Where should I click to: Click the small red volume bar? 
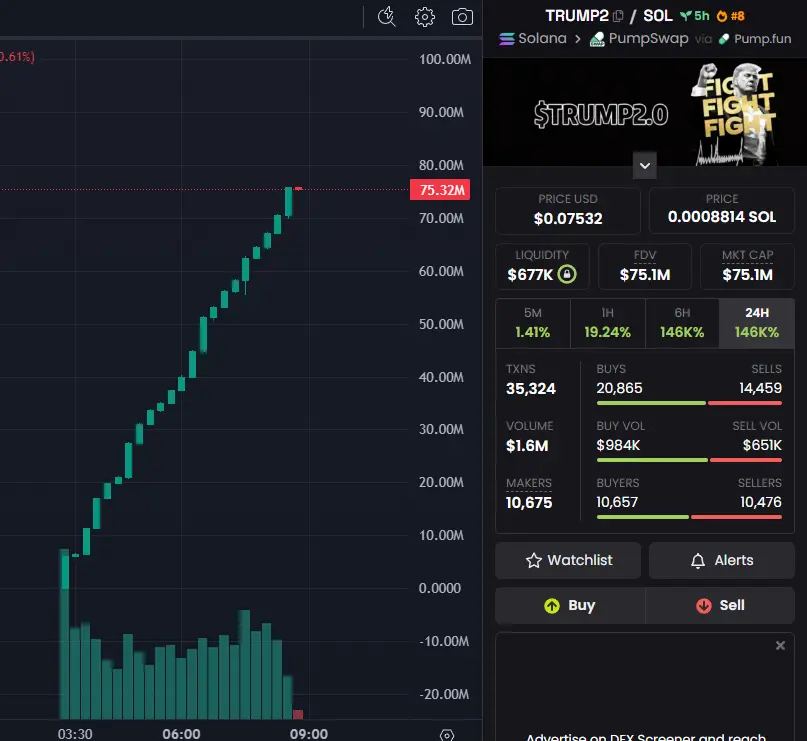point(298,714)
